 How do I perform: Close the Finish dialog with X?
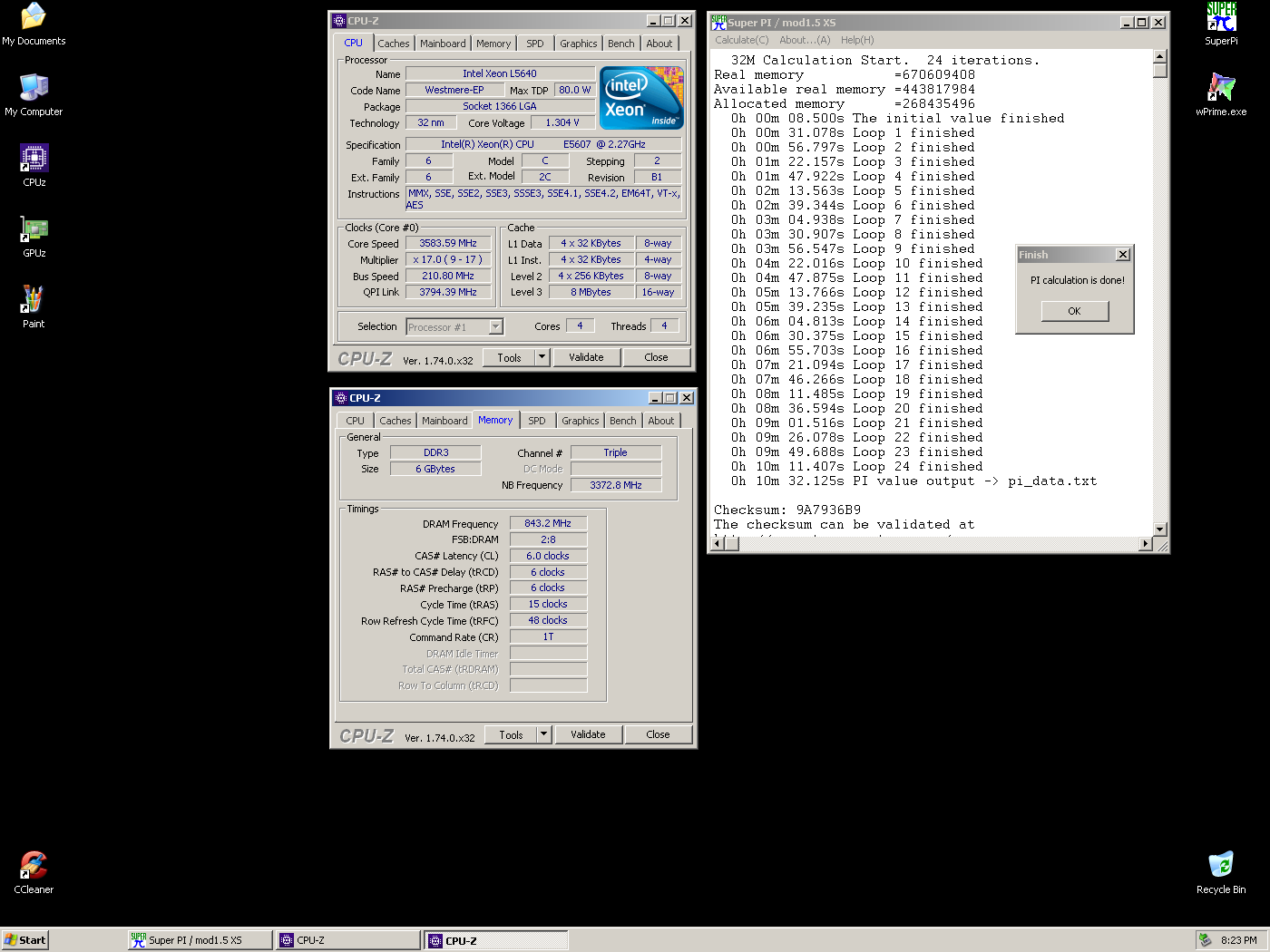1123,255
